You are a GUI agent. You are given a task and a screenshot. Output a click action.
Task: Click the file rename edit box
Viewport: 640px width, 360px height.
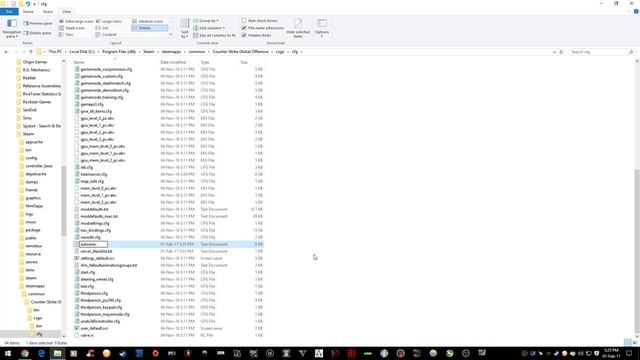93,244
